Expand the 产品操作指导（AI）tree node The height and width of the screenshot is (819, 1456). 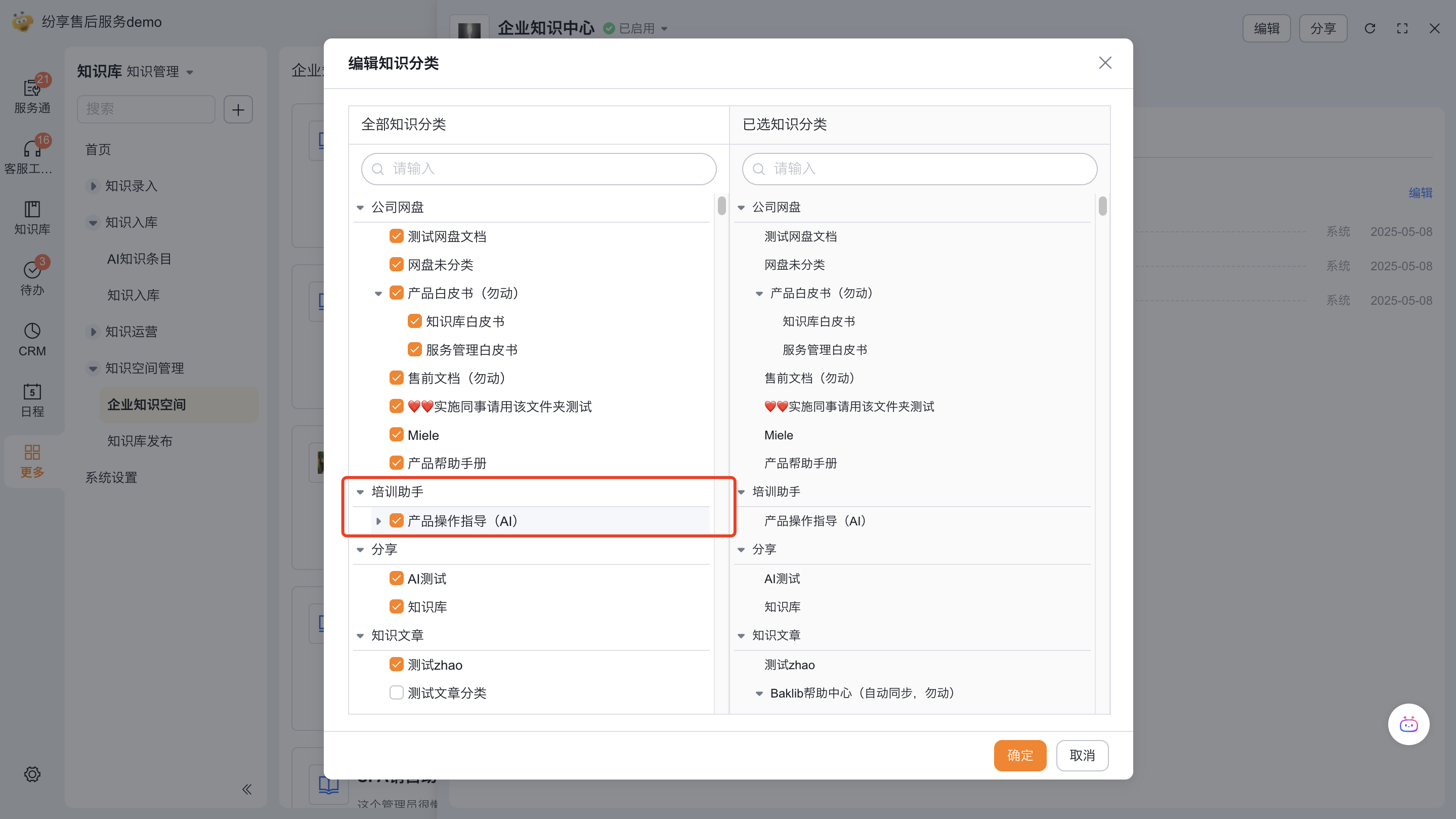click(x=378, y=521)
